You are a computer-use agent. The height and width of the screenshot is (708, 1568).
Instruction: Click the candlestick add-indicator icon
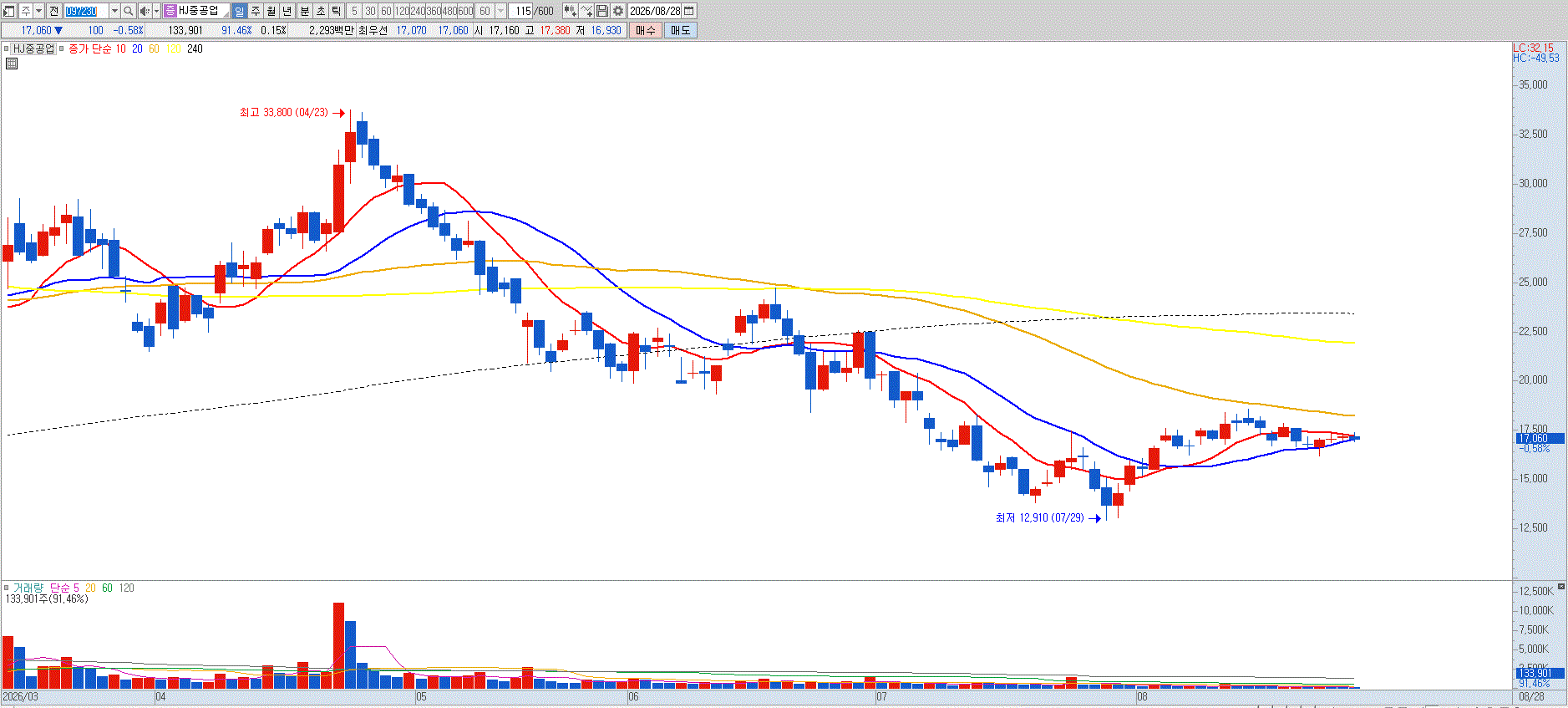click(570, 11)
